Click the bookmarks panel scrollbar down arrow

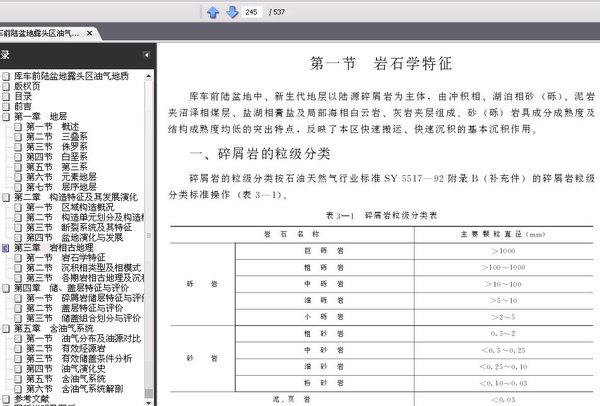(148, 403)
